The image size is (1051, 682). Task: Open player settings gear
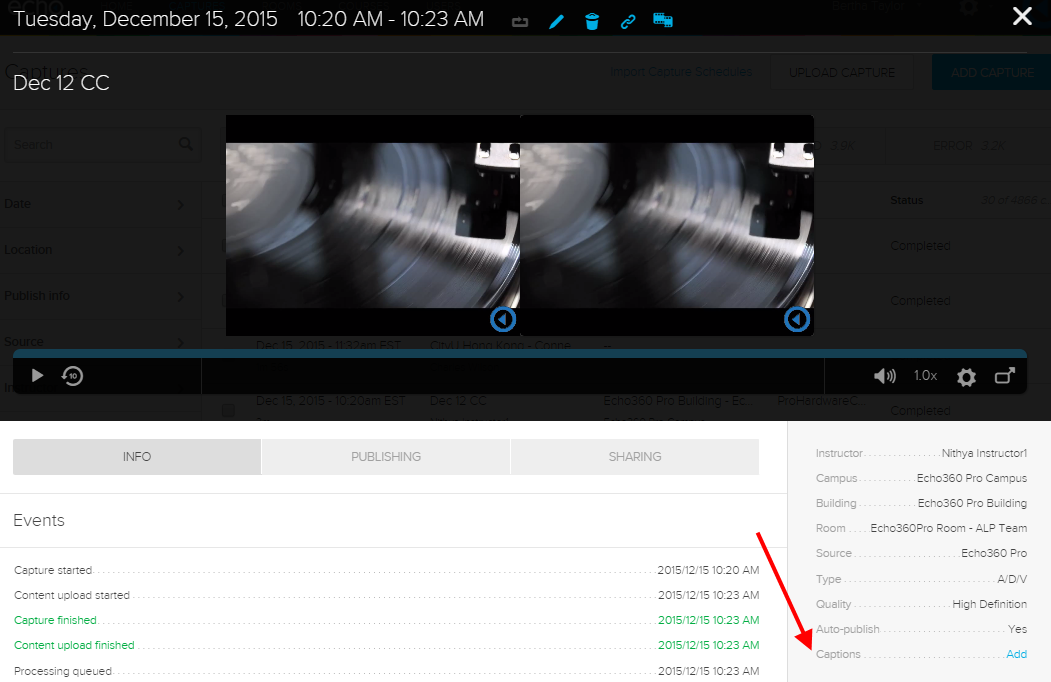coord(966,377)
